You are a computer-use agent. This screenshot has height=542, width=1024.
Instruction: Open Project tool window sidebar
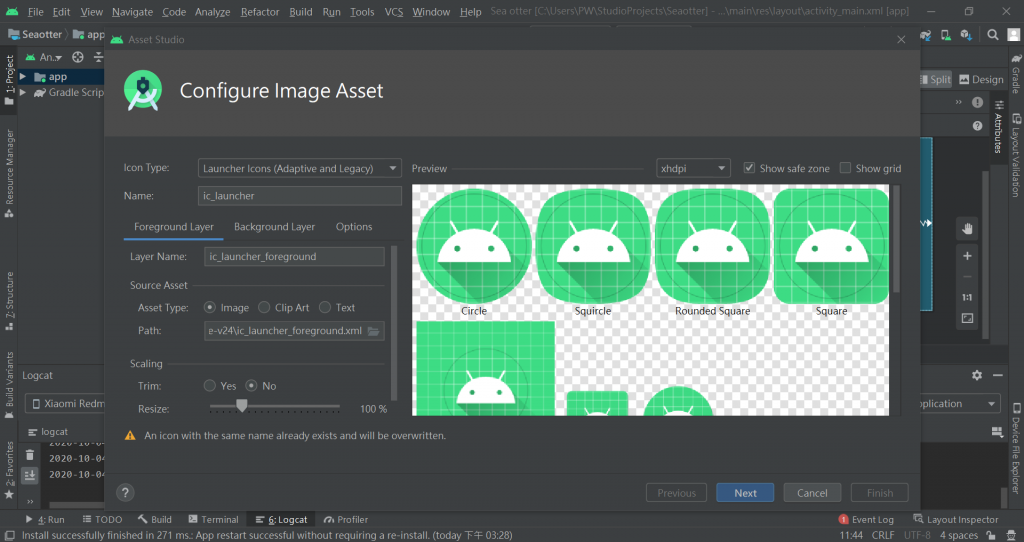tap(9, 78)
